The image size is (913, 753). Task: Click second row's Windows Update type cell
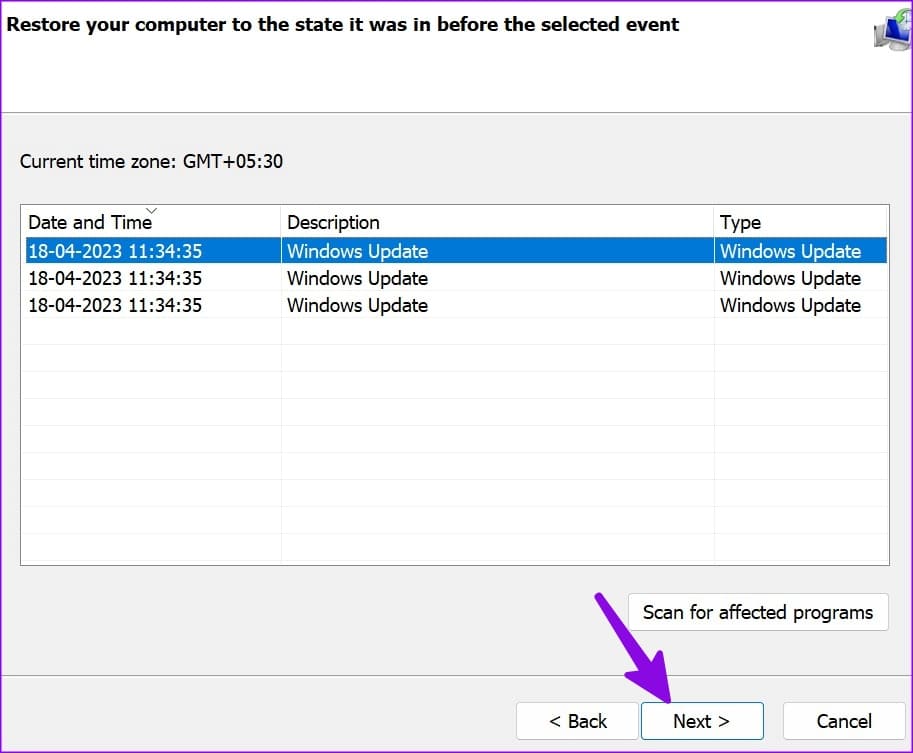coord(790,278)
